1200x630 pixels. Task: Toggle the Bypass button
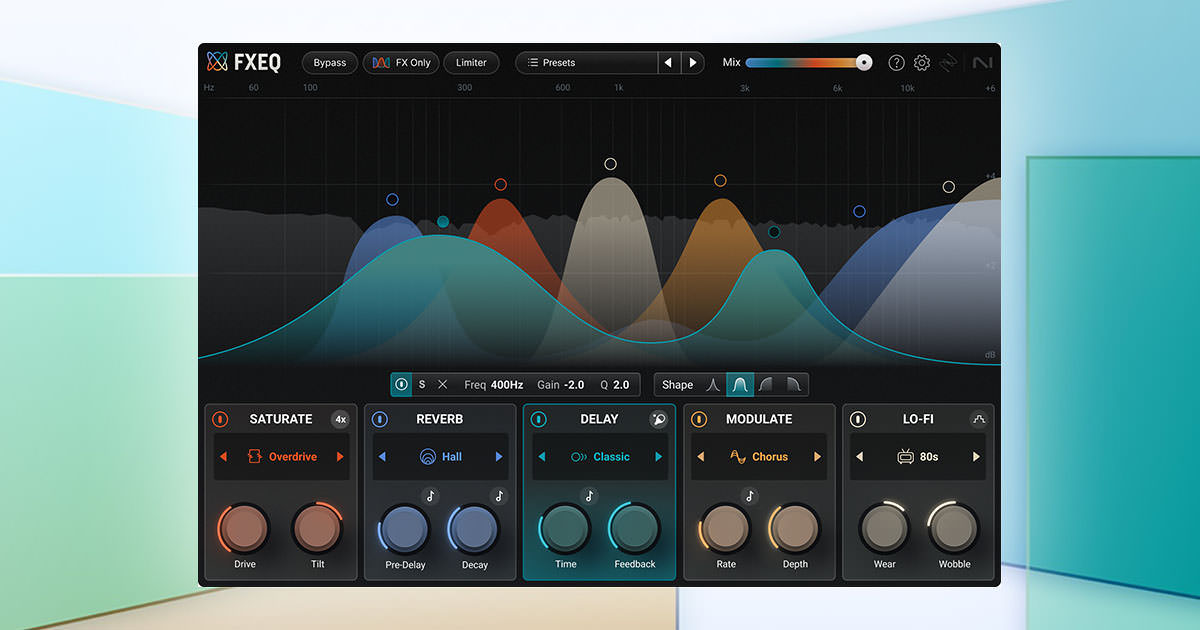[x=330, y=63]
